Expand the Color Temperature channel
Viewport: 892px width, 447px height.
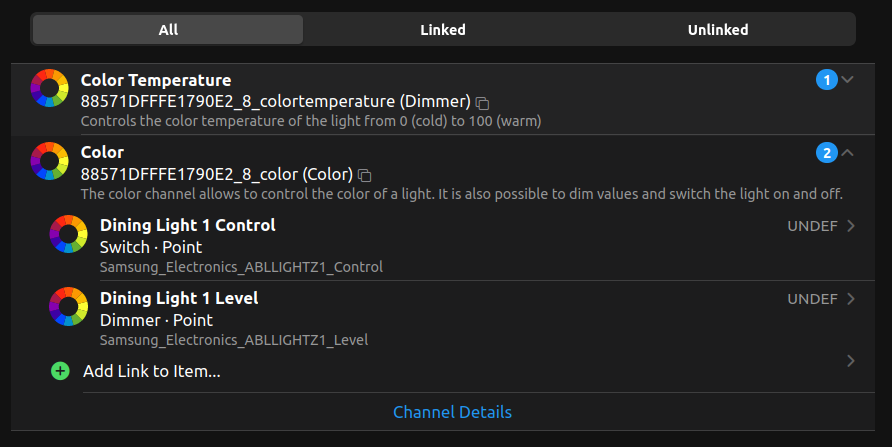[848, 80]
